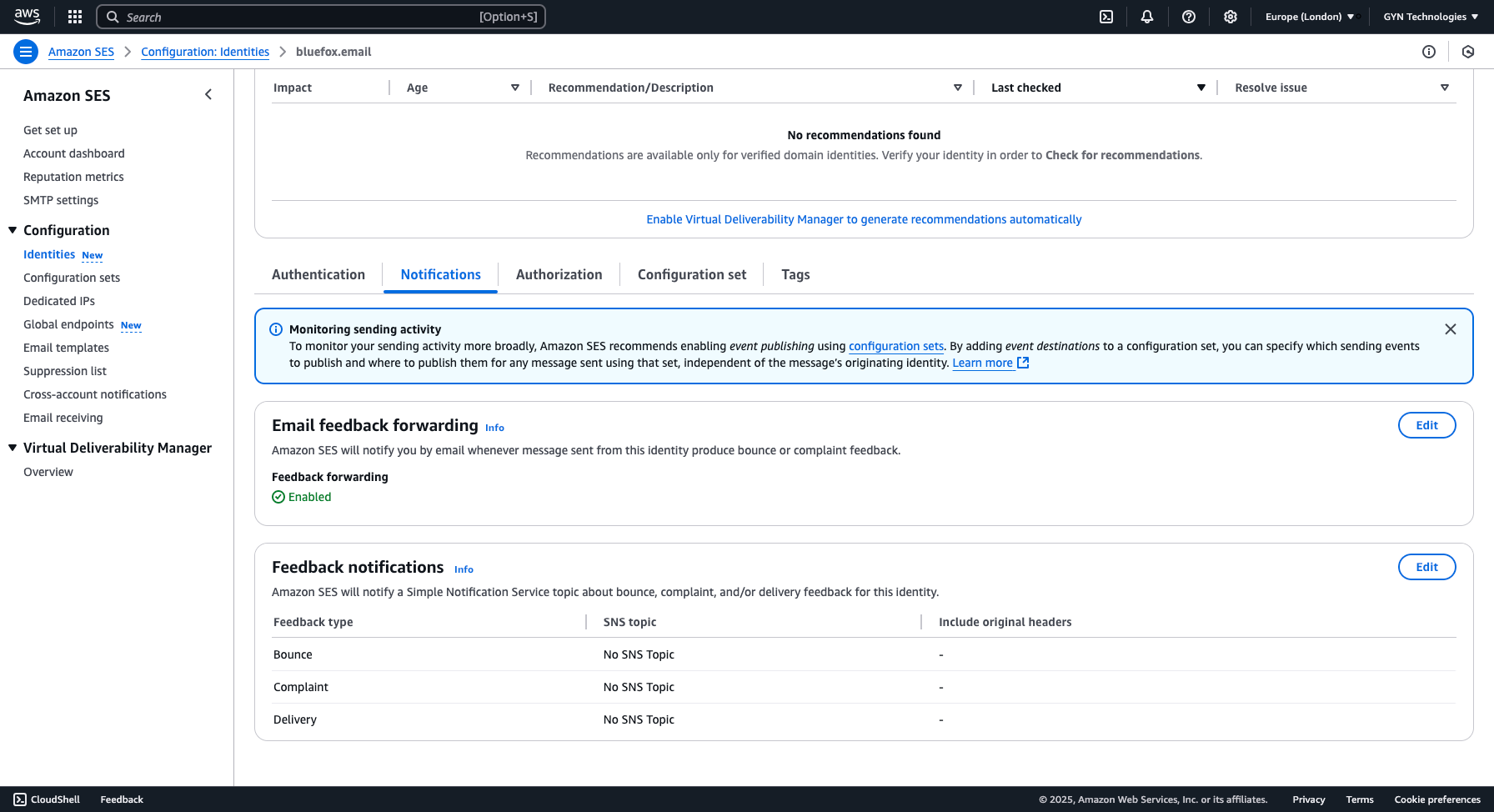Collapse the Amazon SES side panel
1494x812 pixels.
(x=208, y=94)
